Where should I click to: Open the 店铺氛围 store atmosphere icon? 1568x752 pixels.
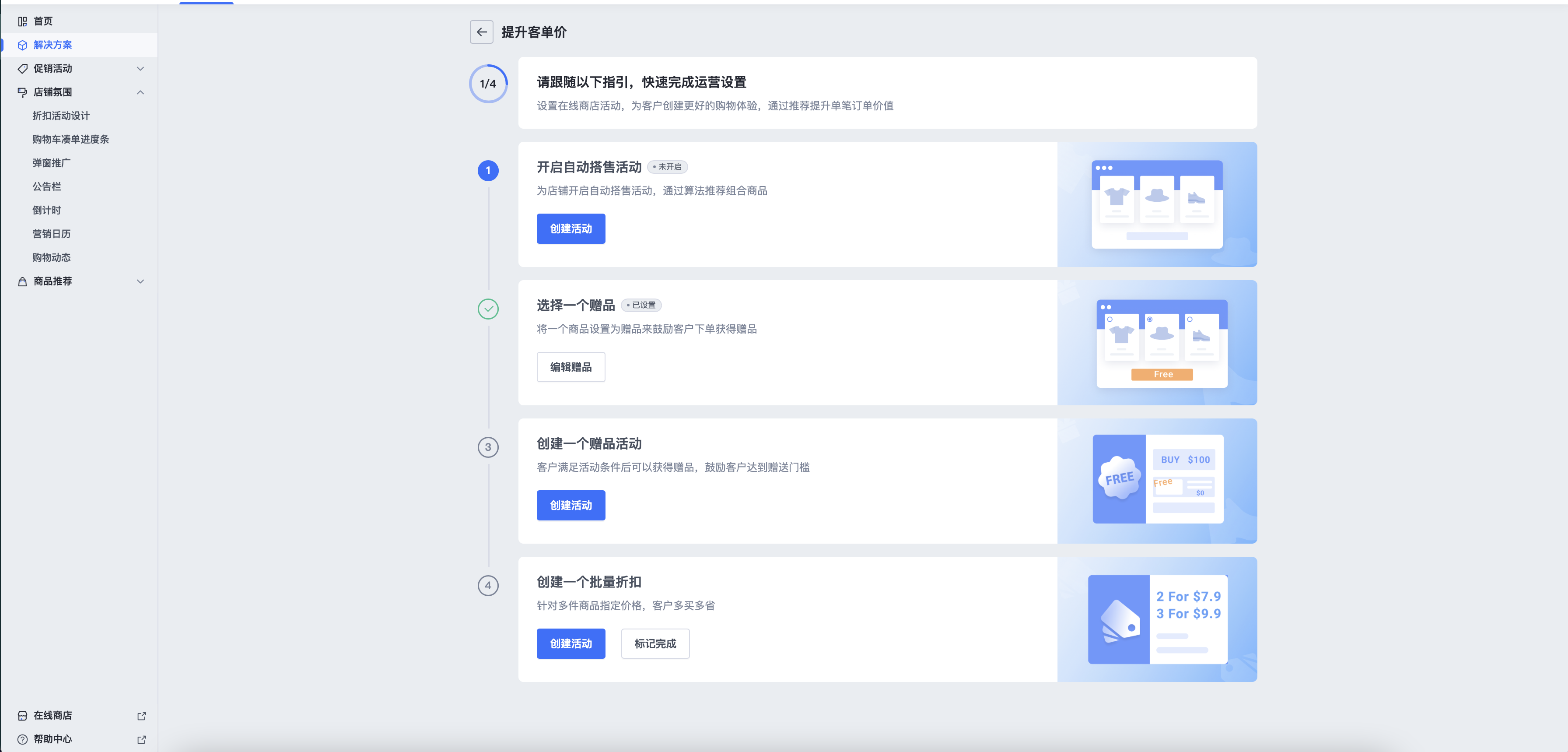[x=22, y=92]
